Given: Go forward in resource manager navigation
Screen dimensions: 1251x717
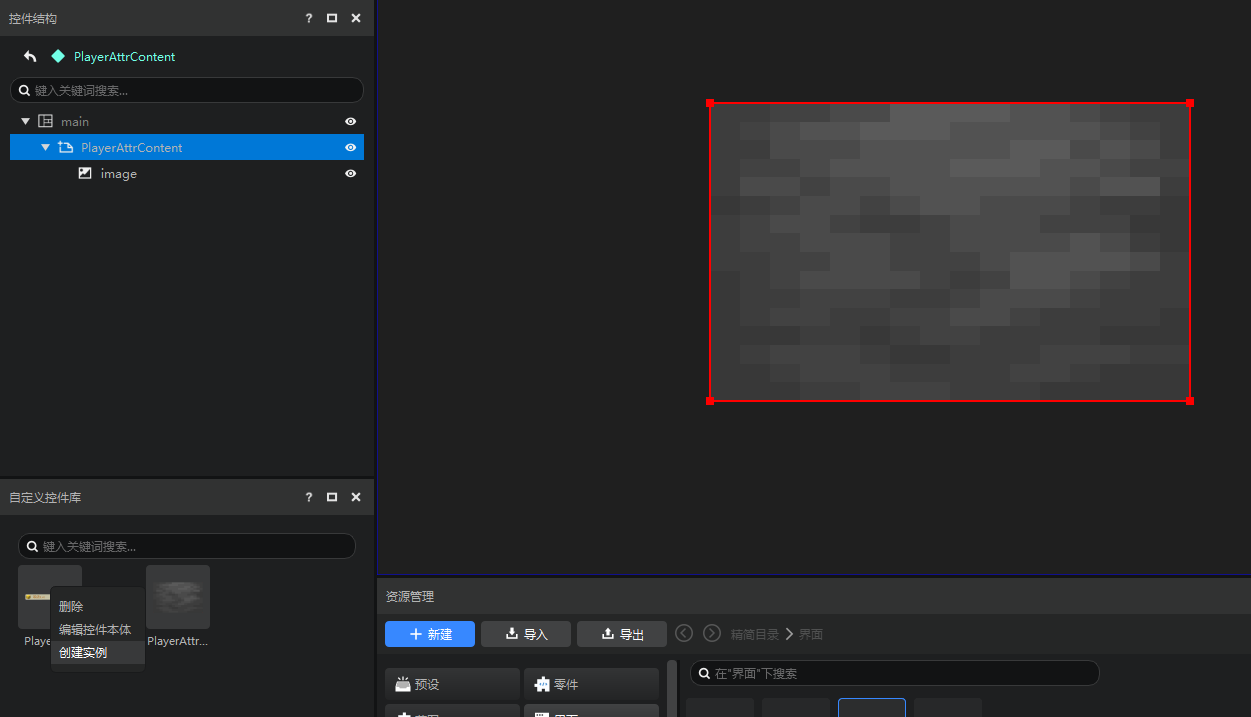Looking at the screenshot, I should 712,633.
